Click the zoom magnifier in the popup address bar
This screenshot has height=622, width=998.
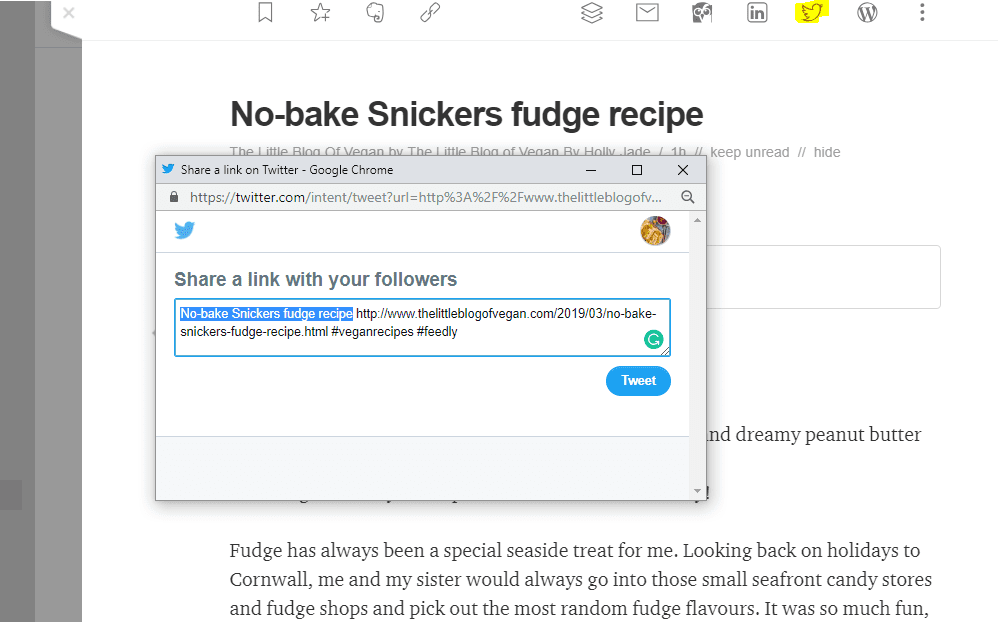coord(687,197)
